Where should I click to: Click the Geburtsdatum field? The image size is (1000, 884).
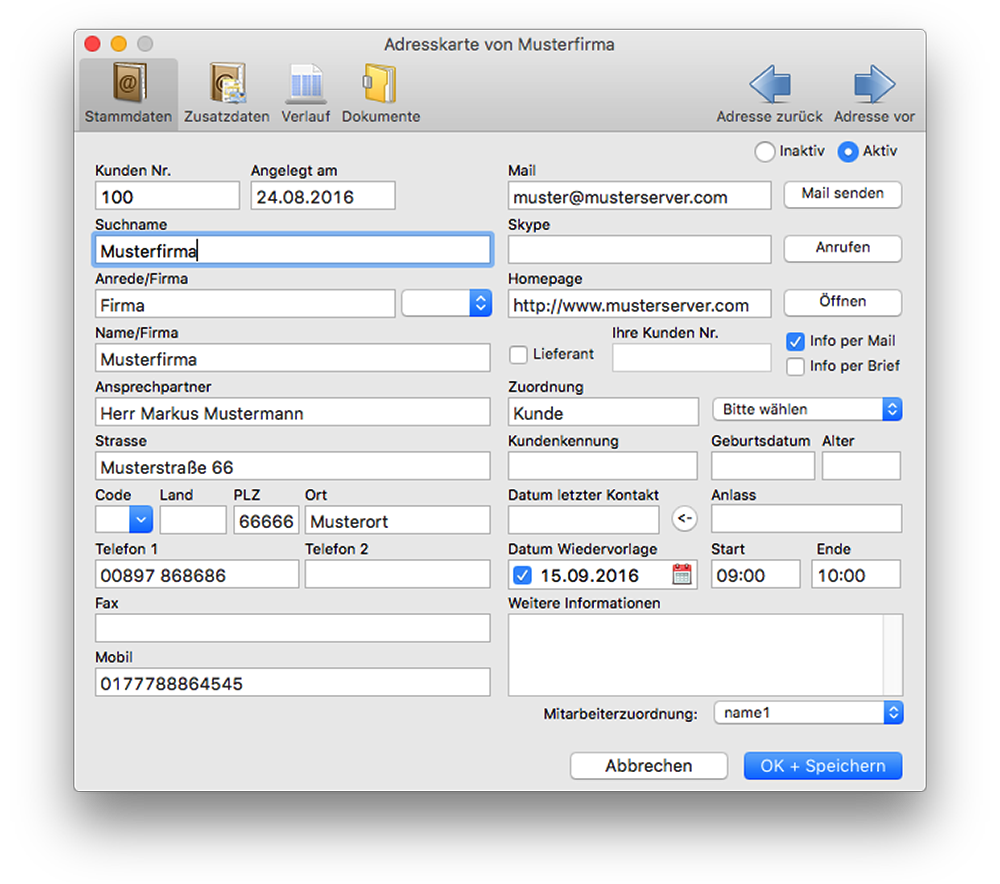coord(763,466)
